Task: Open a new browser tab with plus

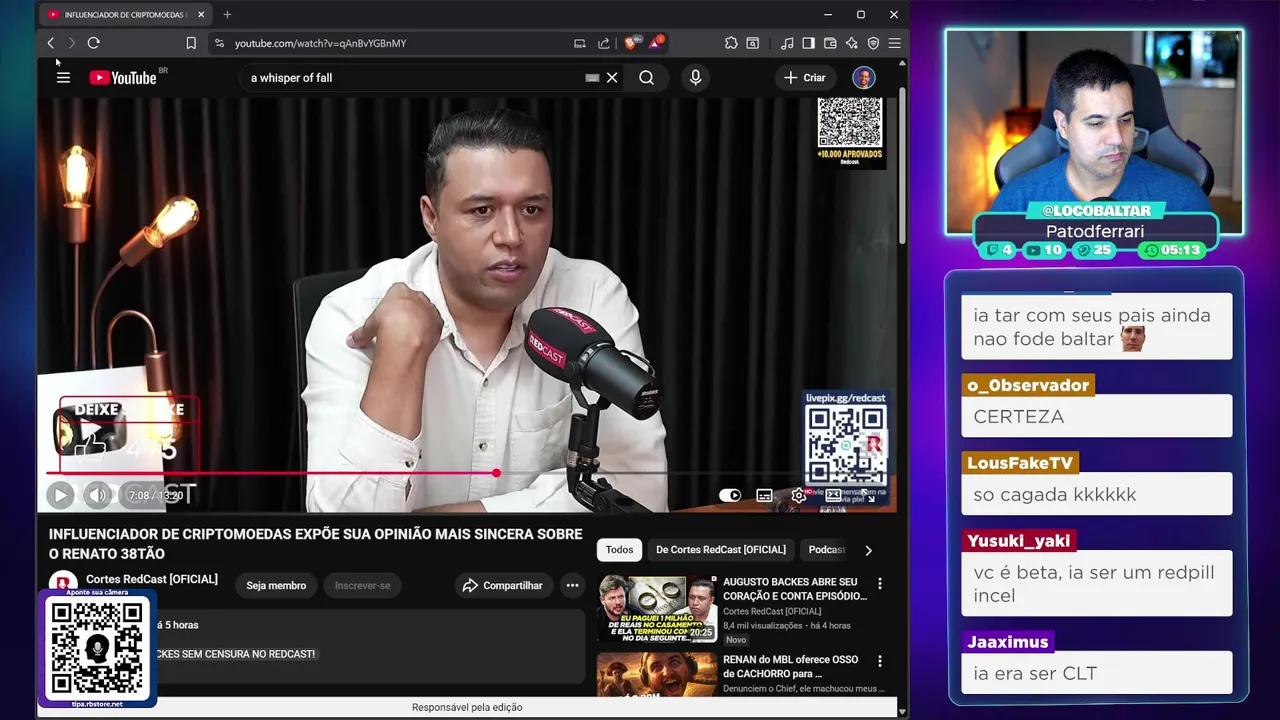Action: click(x=227, y=15)
